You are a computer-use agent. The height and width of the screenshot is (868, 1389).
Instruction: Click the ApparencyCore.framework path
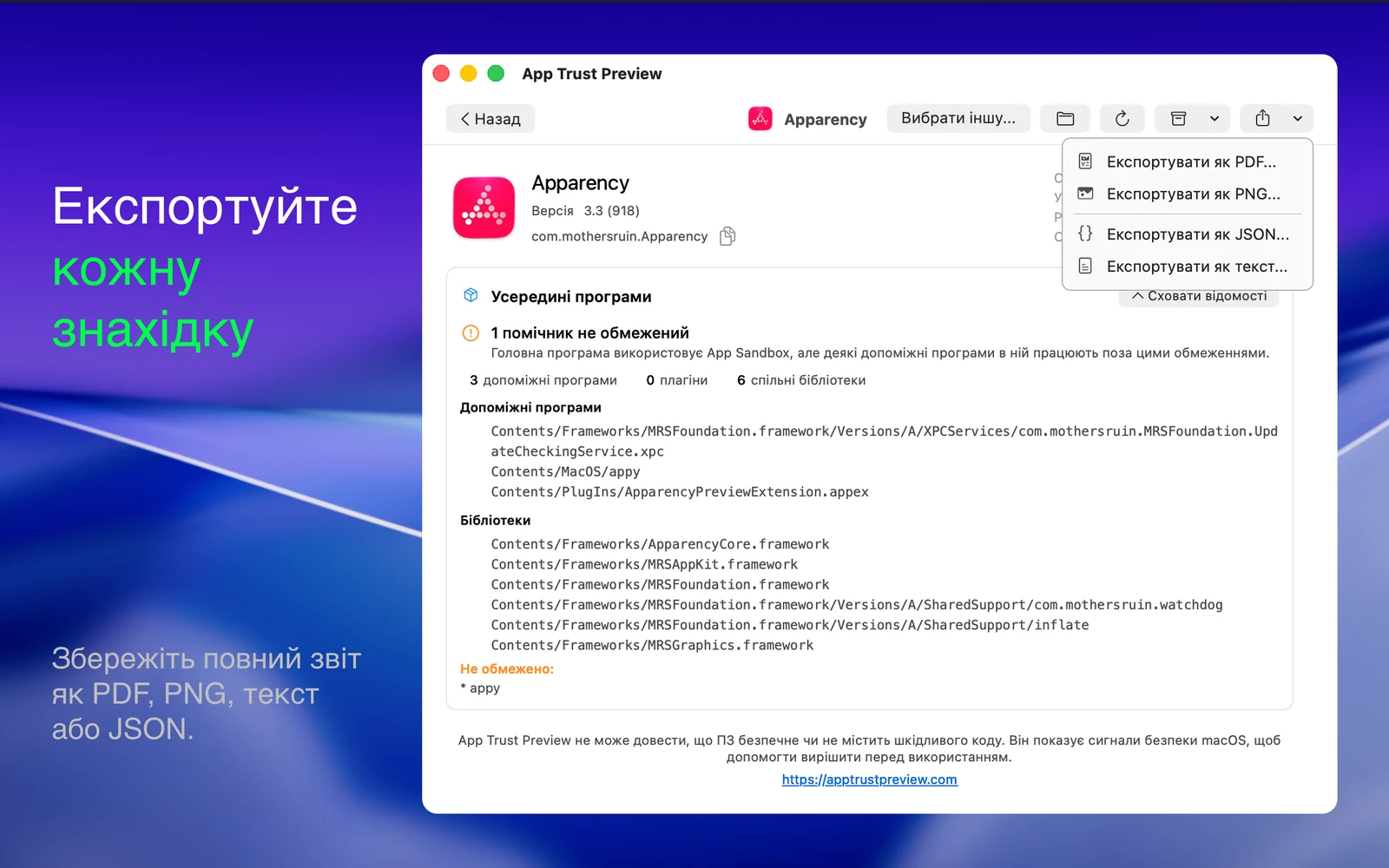pyautogui.click(x=660, y=544)
